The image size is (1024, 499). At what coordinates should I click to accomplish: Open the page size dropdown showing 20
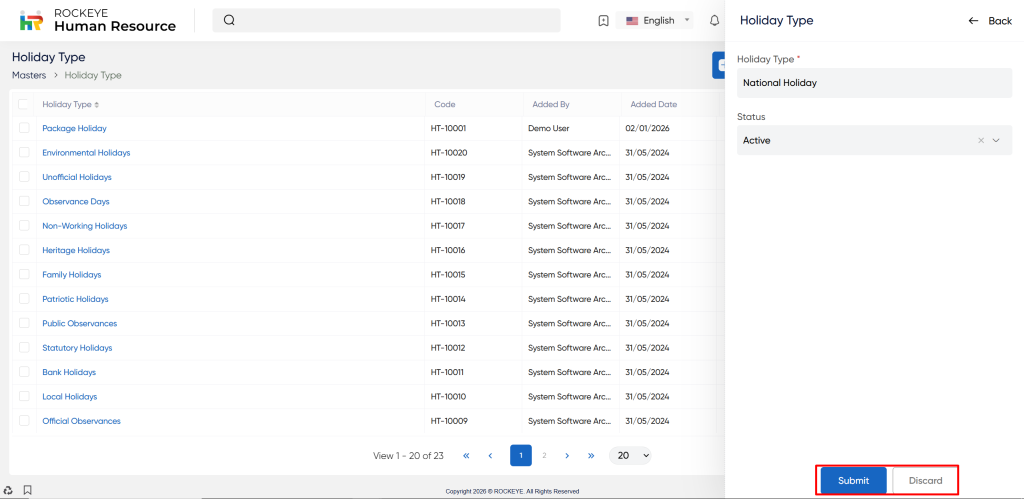point(632,455)
